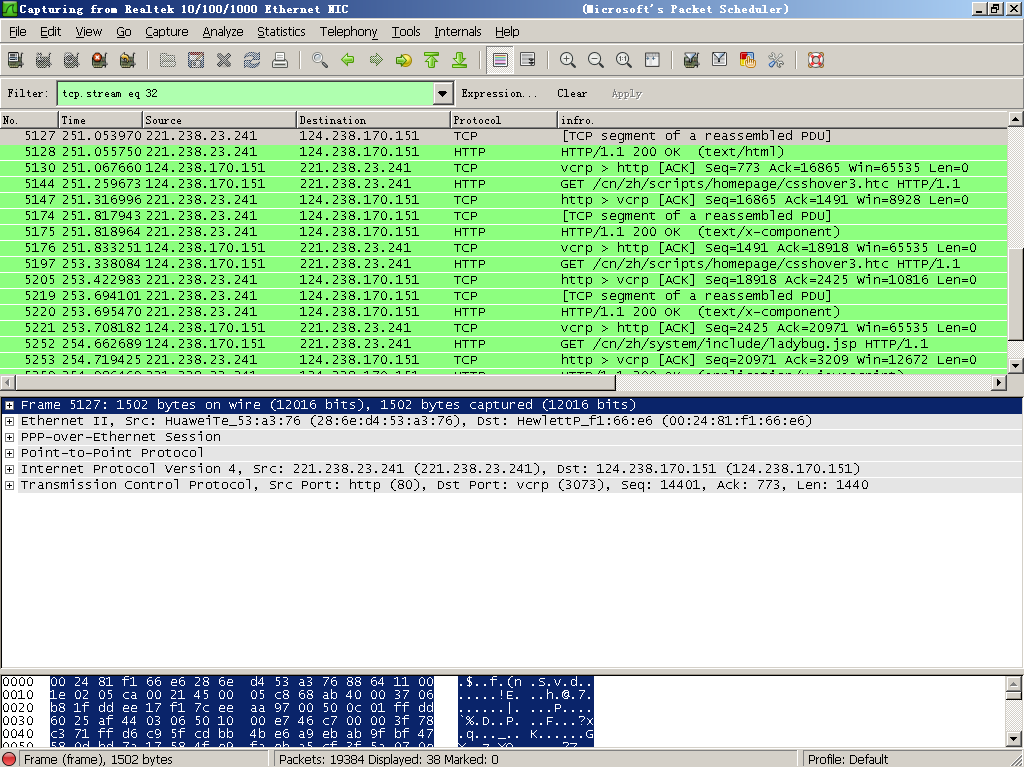Click the find packet magnifier icon
Image resolution: width=1024 pixels, height=768 pixels.
(x=320, y=60)
